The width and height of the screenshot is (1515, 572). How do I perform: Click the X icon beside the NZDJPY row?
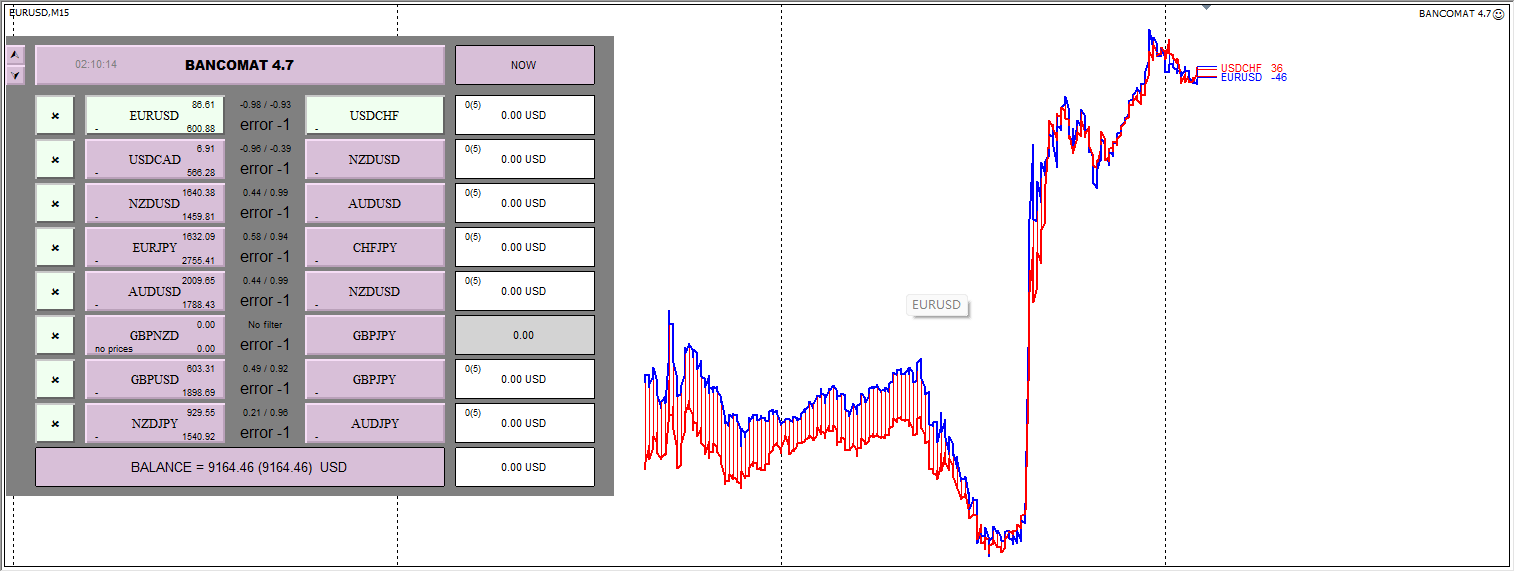click(55, 423)
